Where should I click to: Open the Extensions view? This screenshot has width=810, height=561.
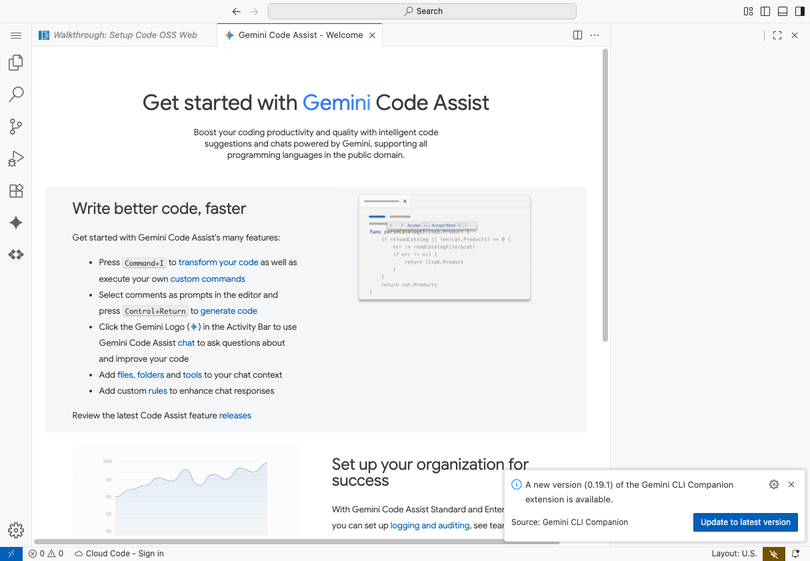(16, 191)
